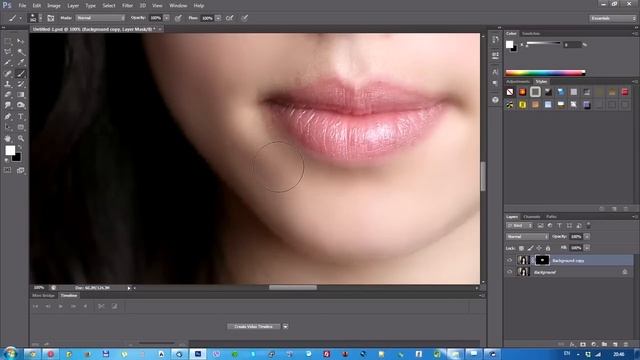The image size is (640, 360).
Task: Select the Magic Wand tool
Action: [20, 52]
